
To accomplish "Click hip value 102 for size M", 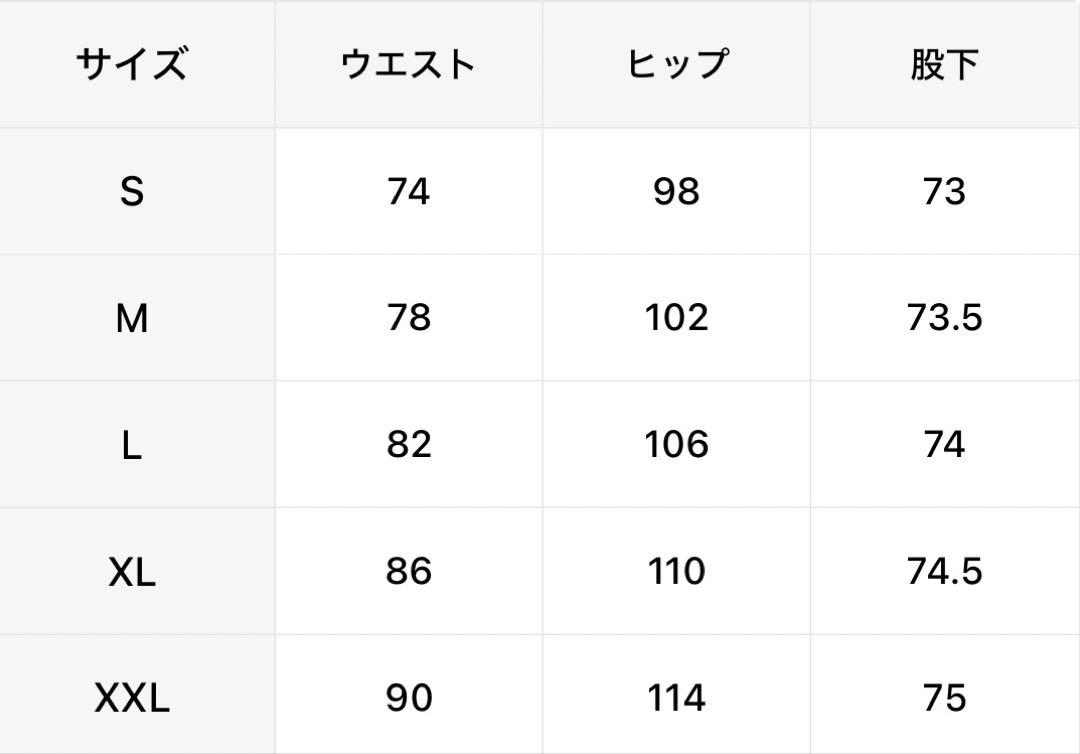I will pos(676,318).
